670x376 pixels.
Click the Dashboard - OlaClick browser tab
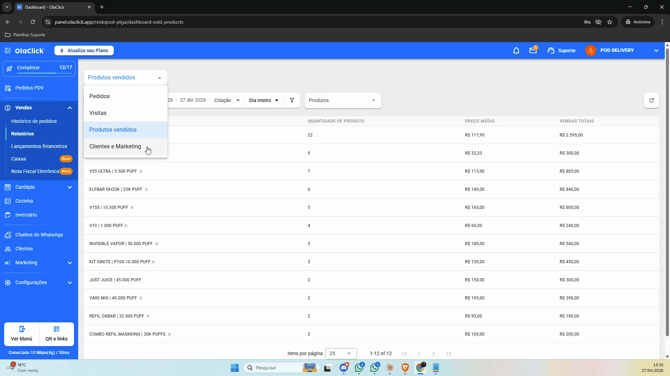pos(53,7)
